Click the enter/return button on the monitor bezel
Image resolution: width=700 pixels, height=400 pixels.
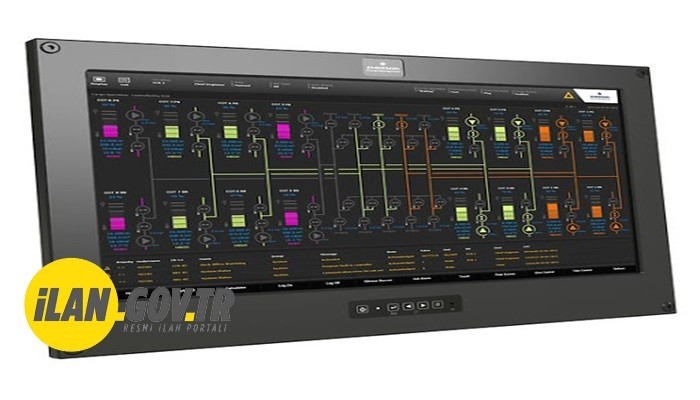coord(393,307)
